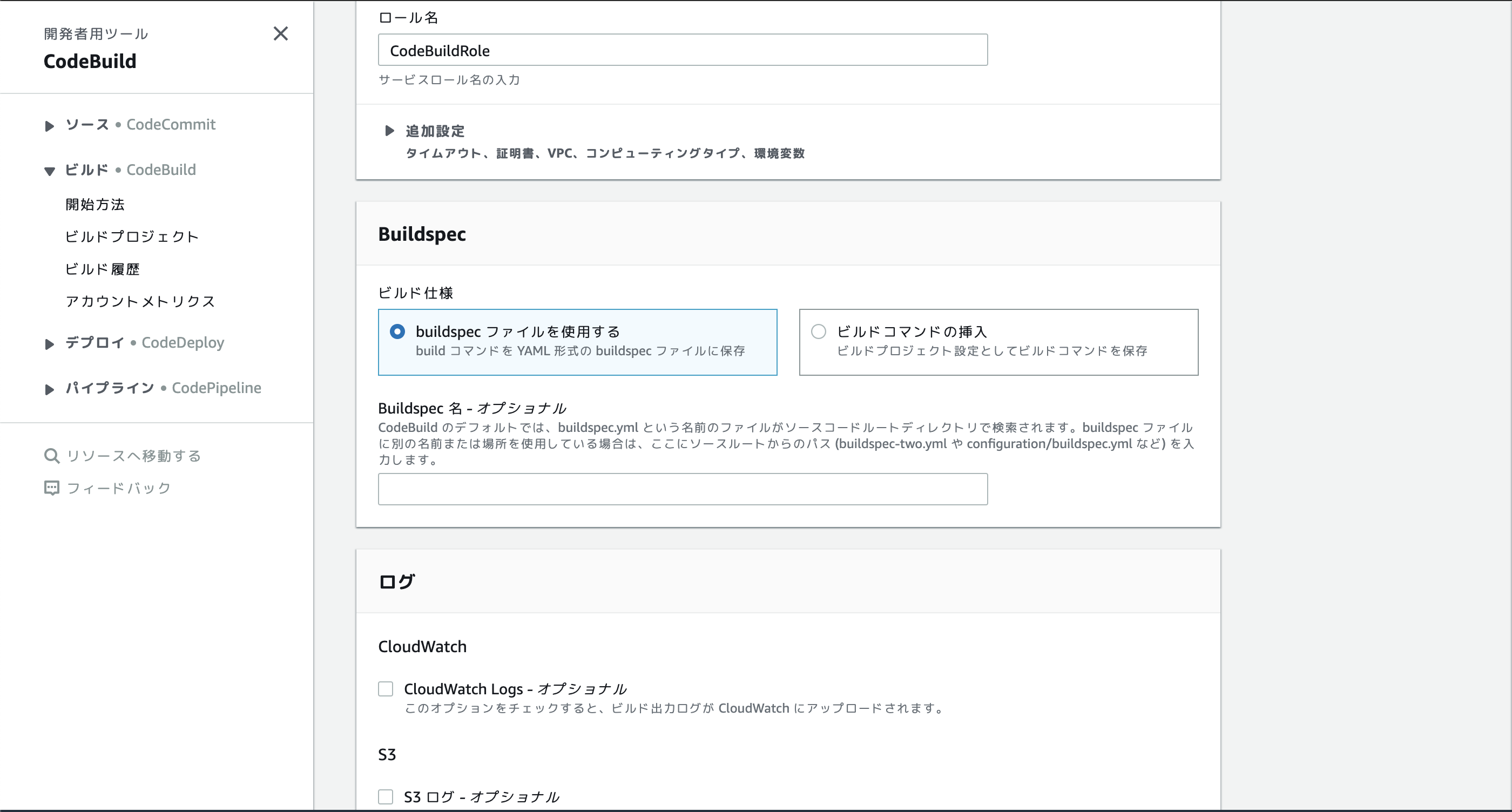The width and height of the screenshot is (1512, 812).
Task: Enable the CloudWatch Logs checkbox
Action: click(386, 688)
